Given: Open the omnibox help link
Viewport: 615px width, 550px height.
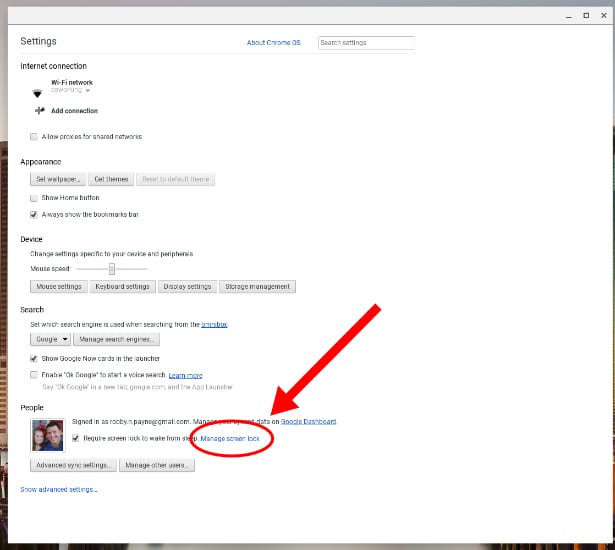Looking at the screenshot, I should pyautogui.click(x=214, y=324).
